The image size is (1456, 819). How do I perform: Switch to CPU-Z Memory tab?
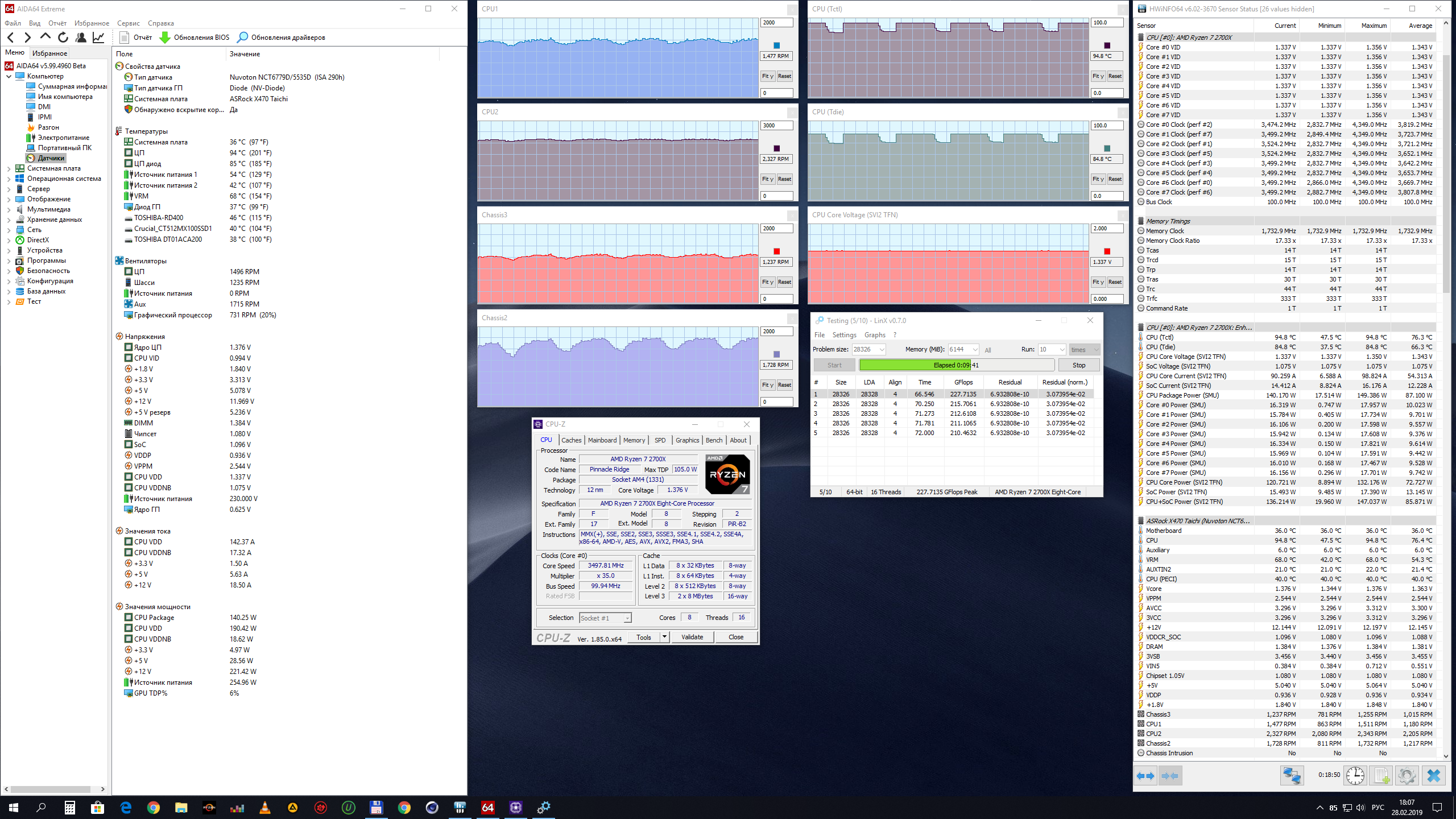point(634,440)
